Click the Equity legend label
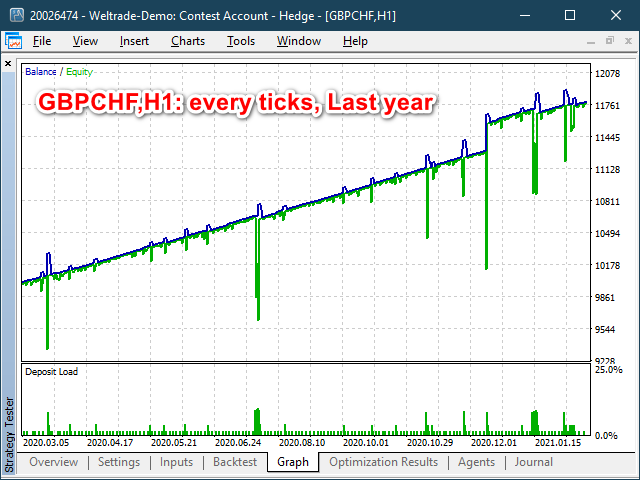640x480 pixels. tap(79, 72)
